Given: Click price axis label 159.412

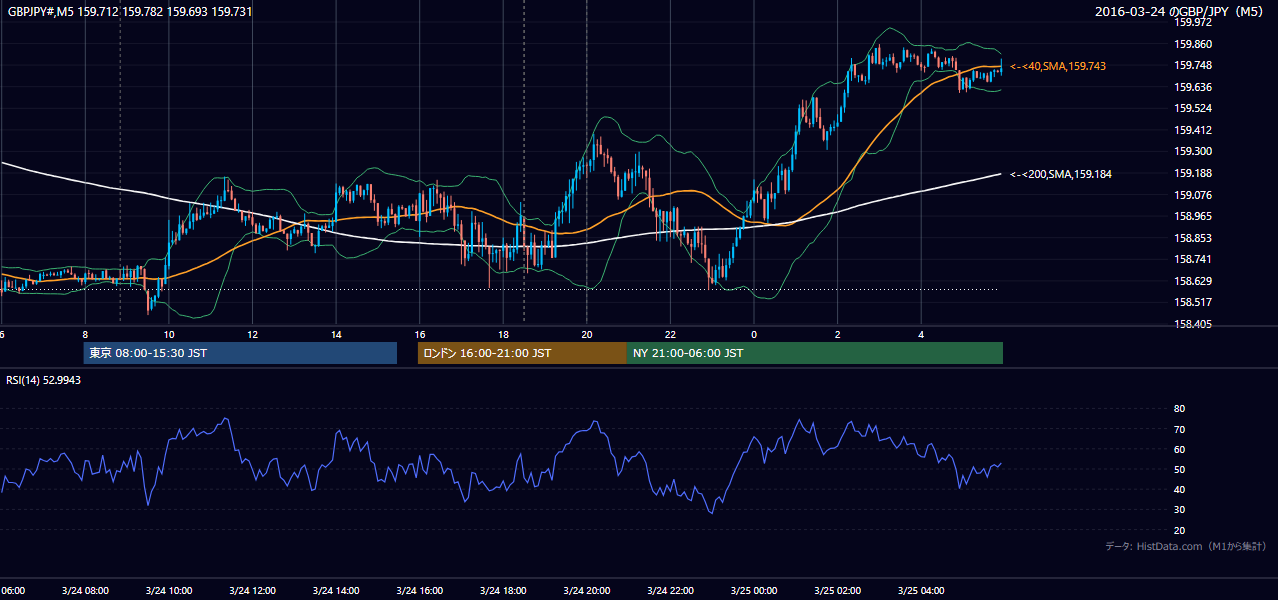Looking at the screenshot, I should [1193, 130].
